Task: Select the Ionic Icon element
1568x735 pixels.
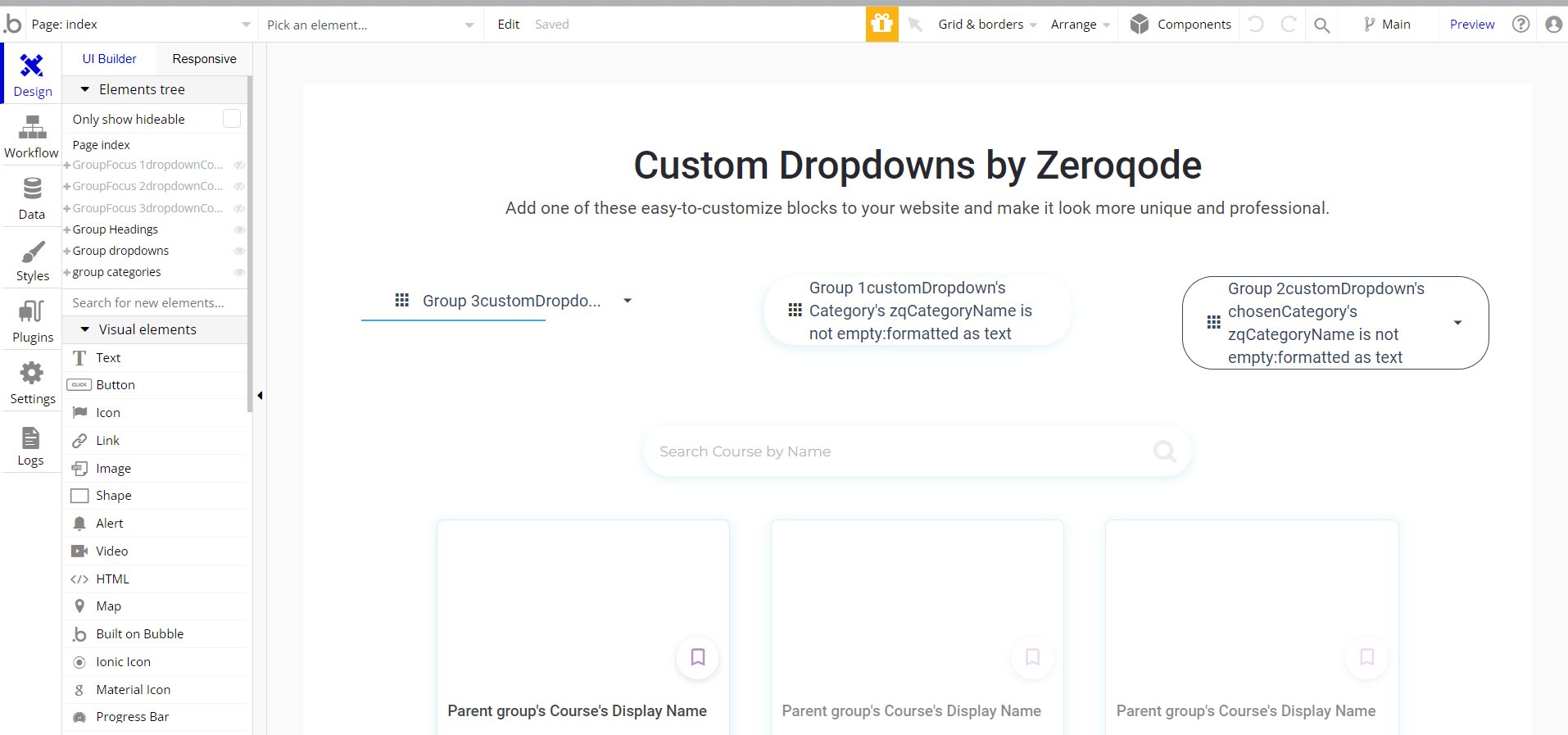Action: tap(155, 662)
